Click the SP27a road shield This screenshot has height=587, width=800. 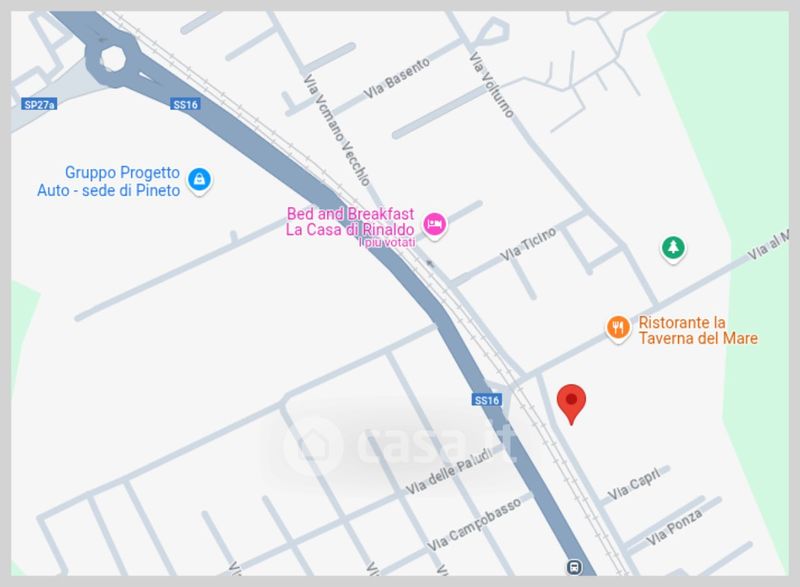point(40,105)
